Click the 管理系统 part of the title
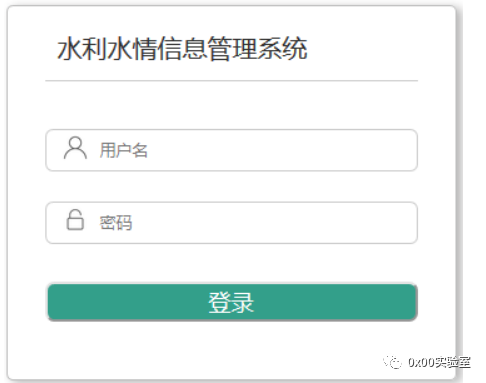 257,49
